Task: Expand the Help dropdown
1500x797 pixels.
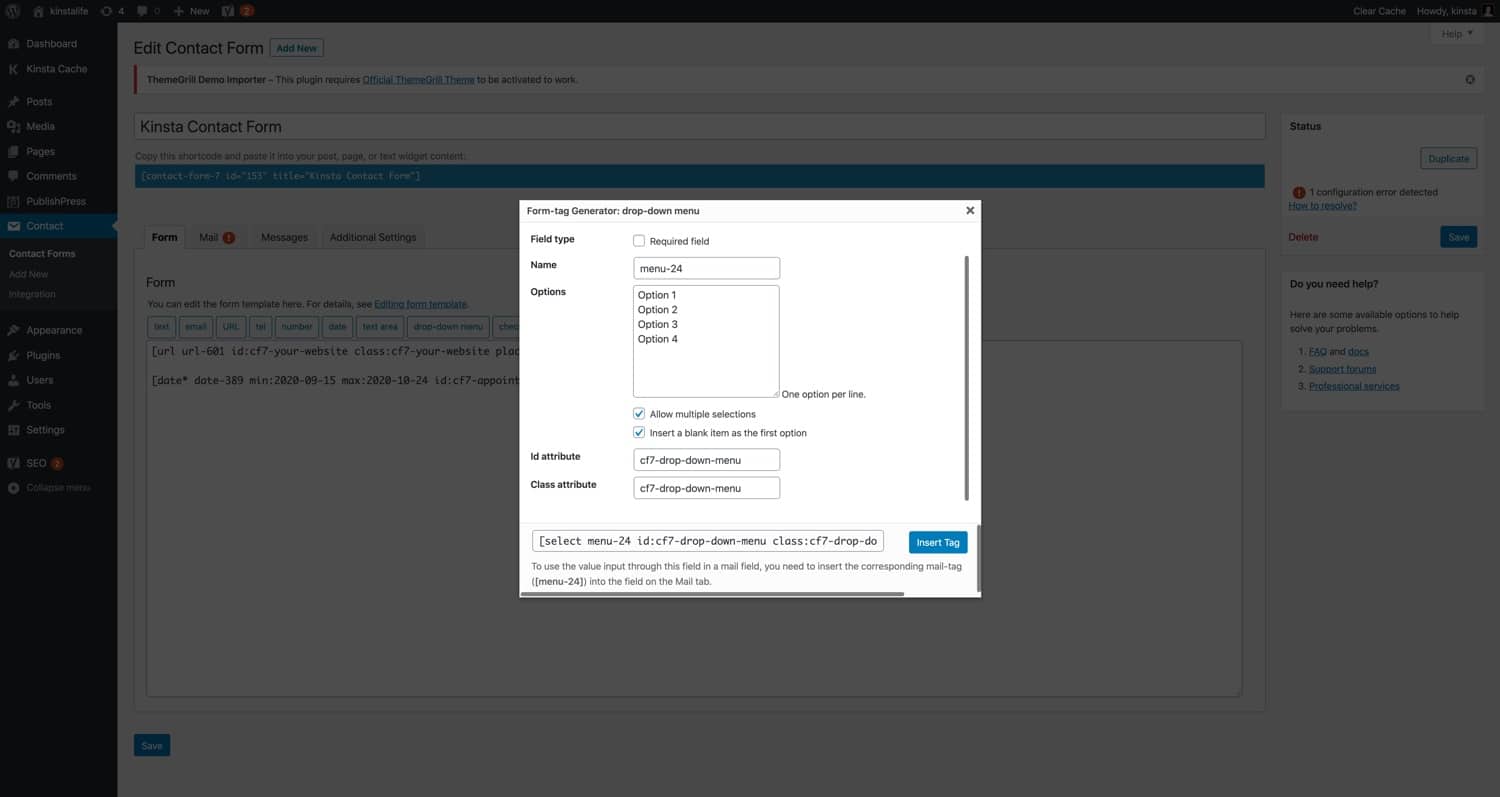Action: (1456, 33)
